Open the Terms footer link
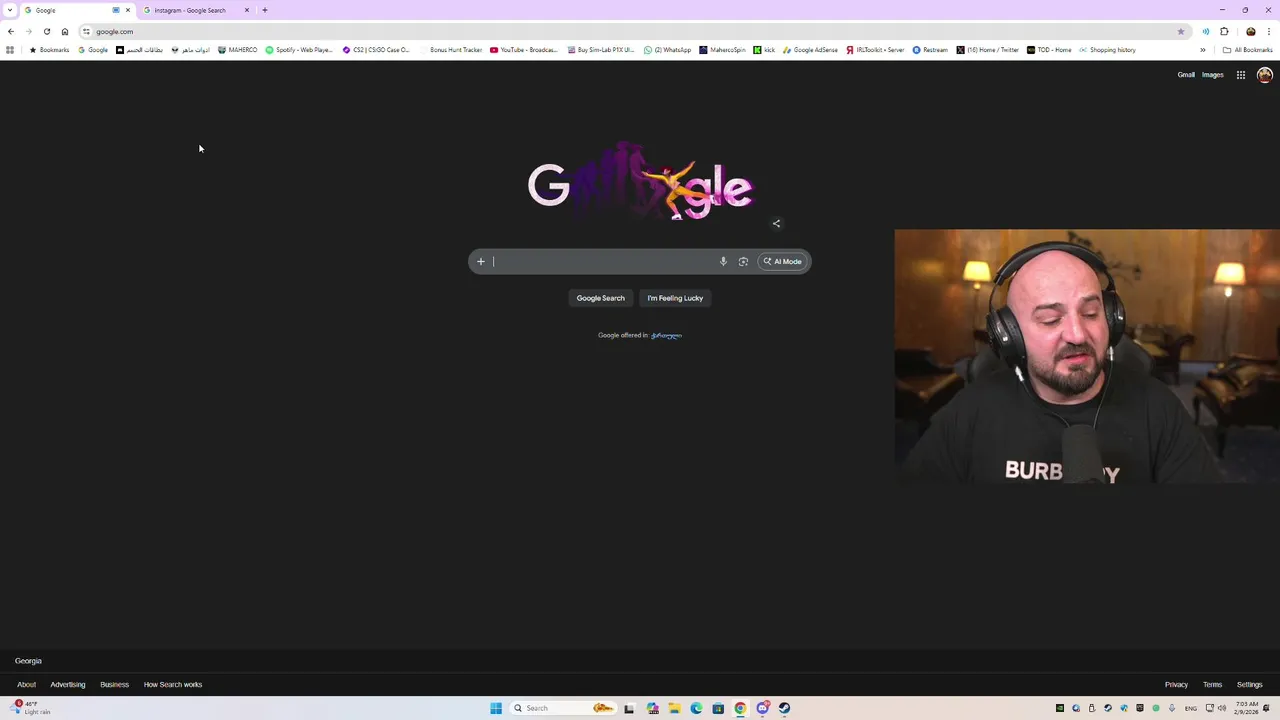This screenshot has width=1280, height=720. pyautogui.click(x=1213, y=685)
